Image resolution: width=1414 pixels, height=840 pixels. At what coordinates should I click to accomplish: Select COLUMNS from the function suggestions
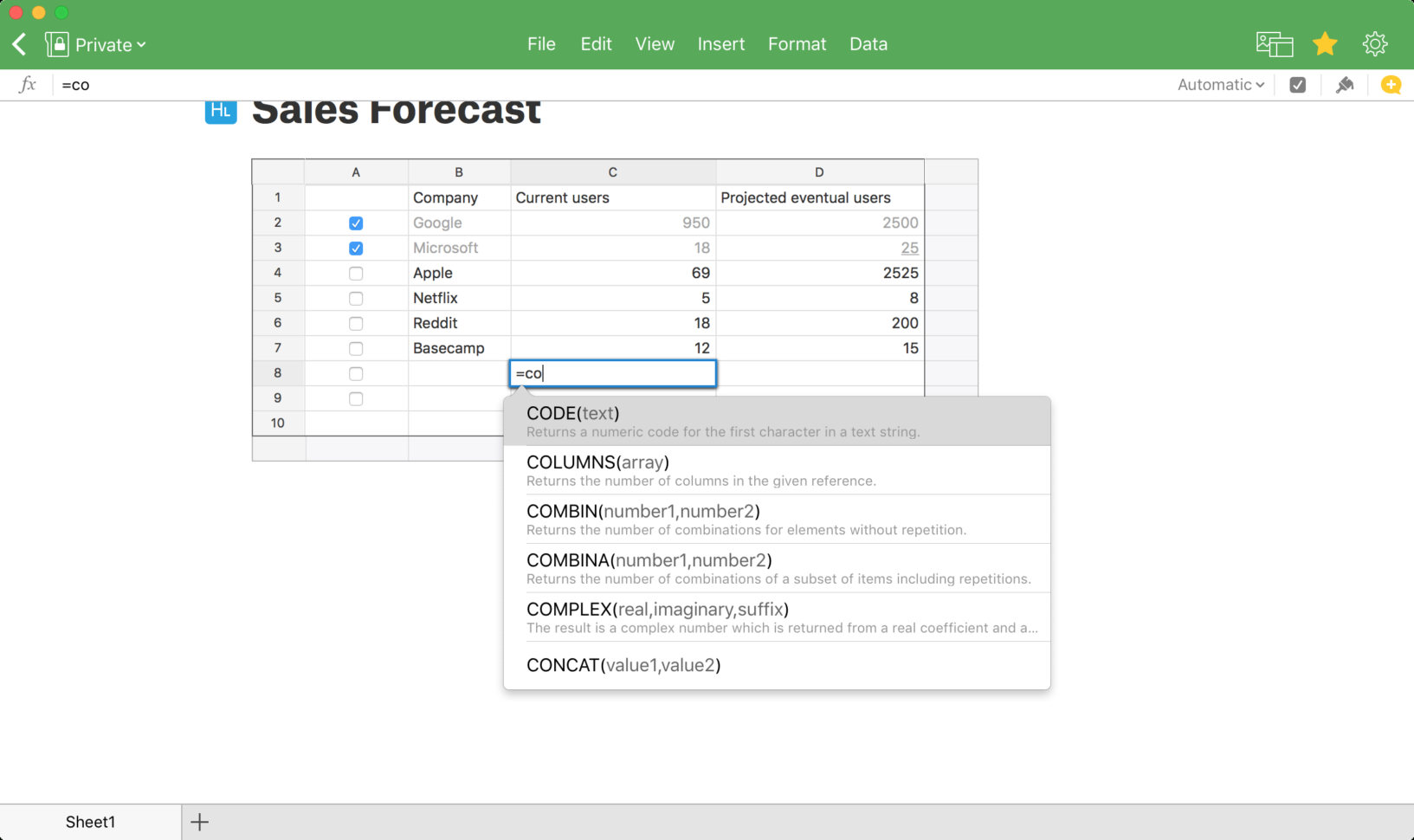point(597,462)
